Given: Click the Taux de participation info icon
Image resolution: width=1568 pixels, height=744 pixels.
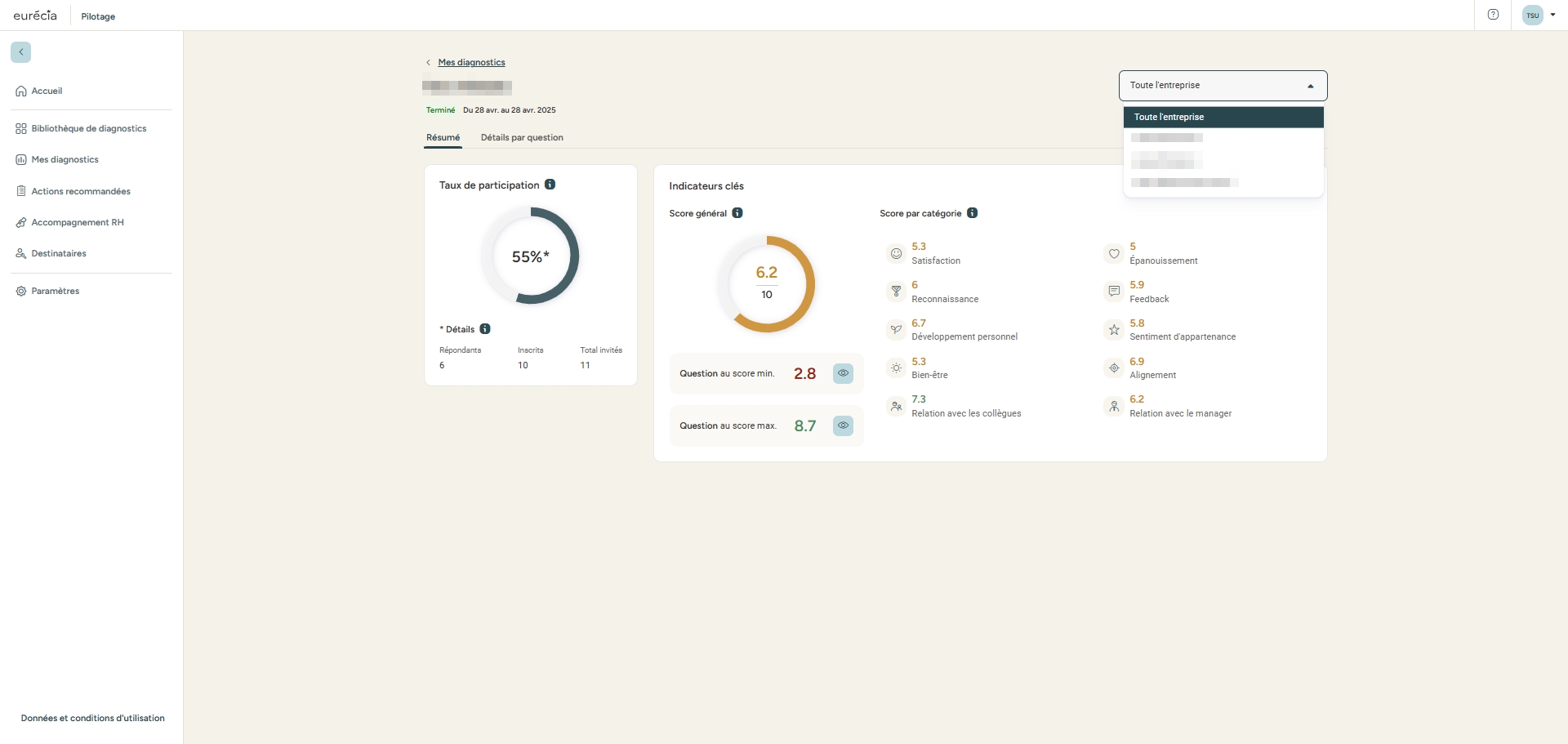Looking at the screenshot, I should [x=550, y=185].
